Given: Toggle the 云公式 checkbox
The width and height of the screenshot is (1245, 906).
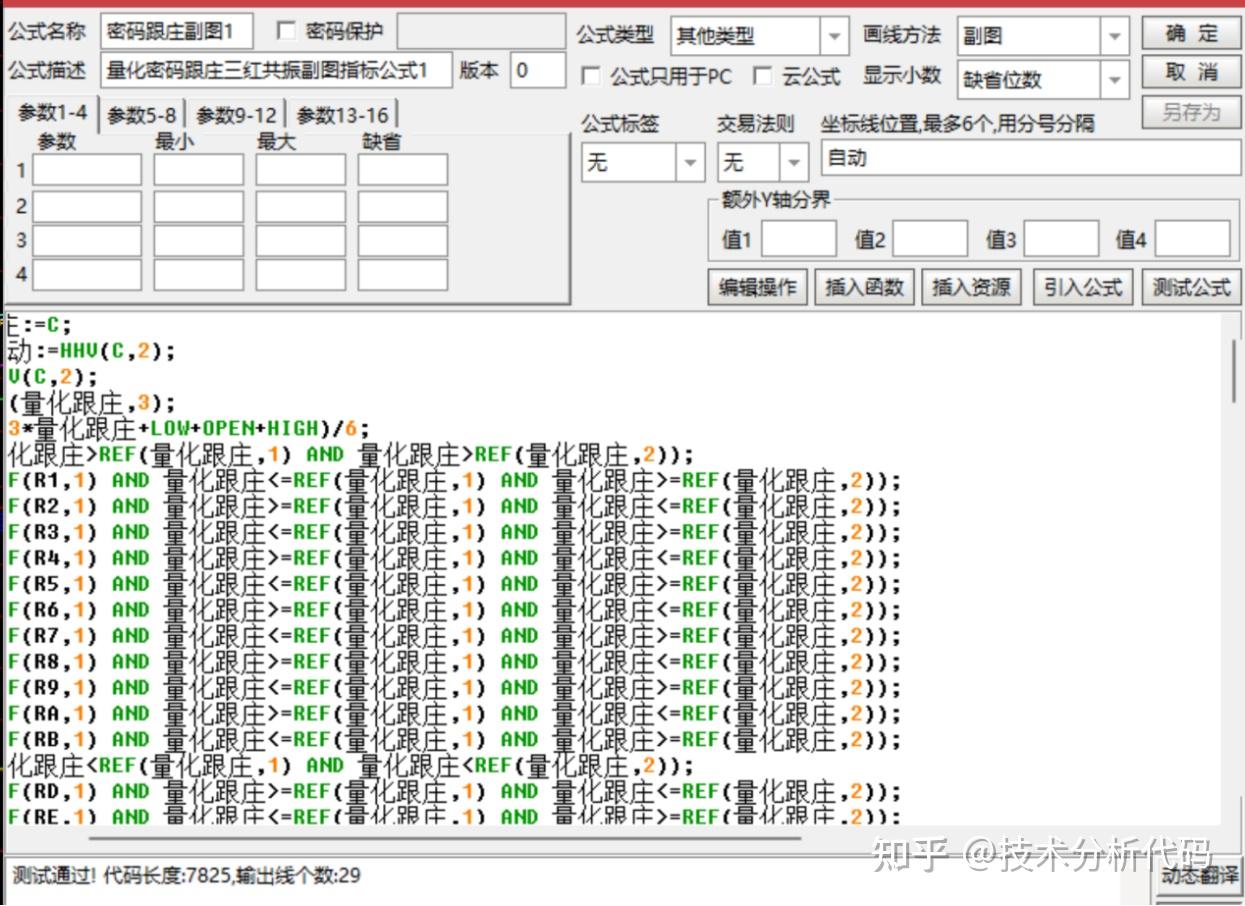Looking at the screenshot, I should (x=763, y=76).
